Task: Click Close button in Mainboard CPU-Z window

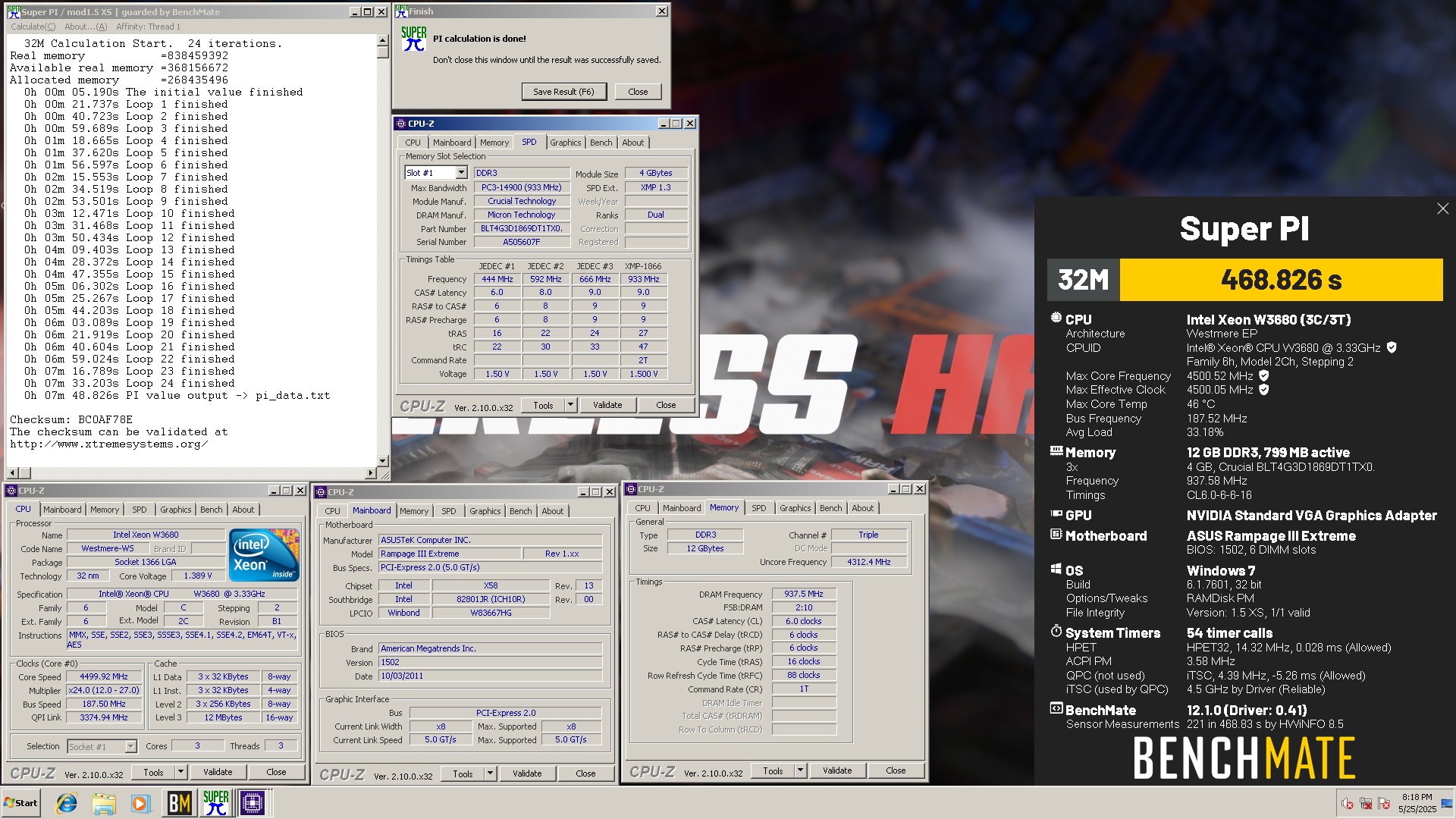Action: (585, 773)
